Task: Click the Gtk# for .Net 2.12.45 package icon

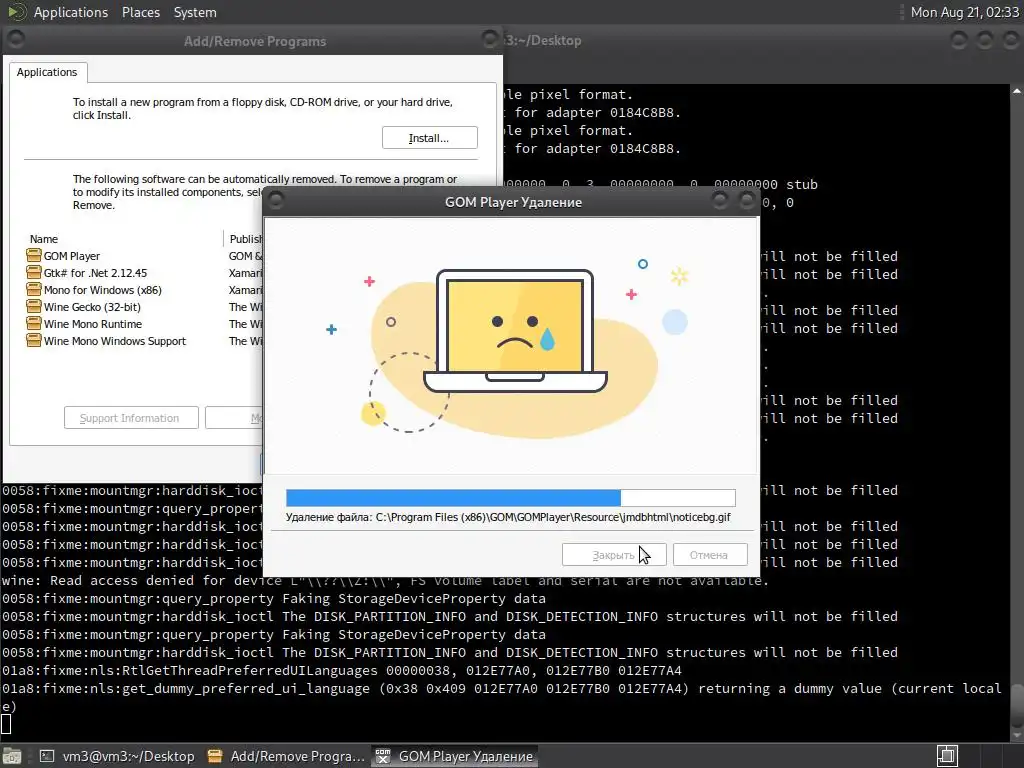Action: [x=33, y=272]
